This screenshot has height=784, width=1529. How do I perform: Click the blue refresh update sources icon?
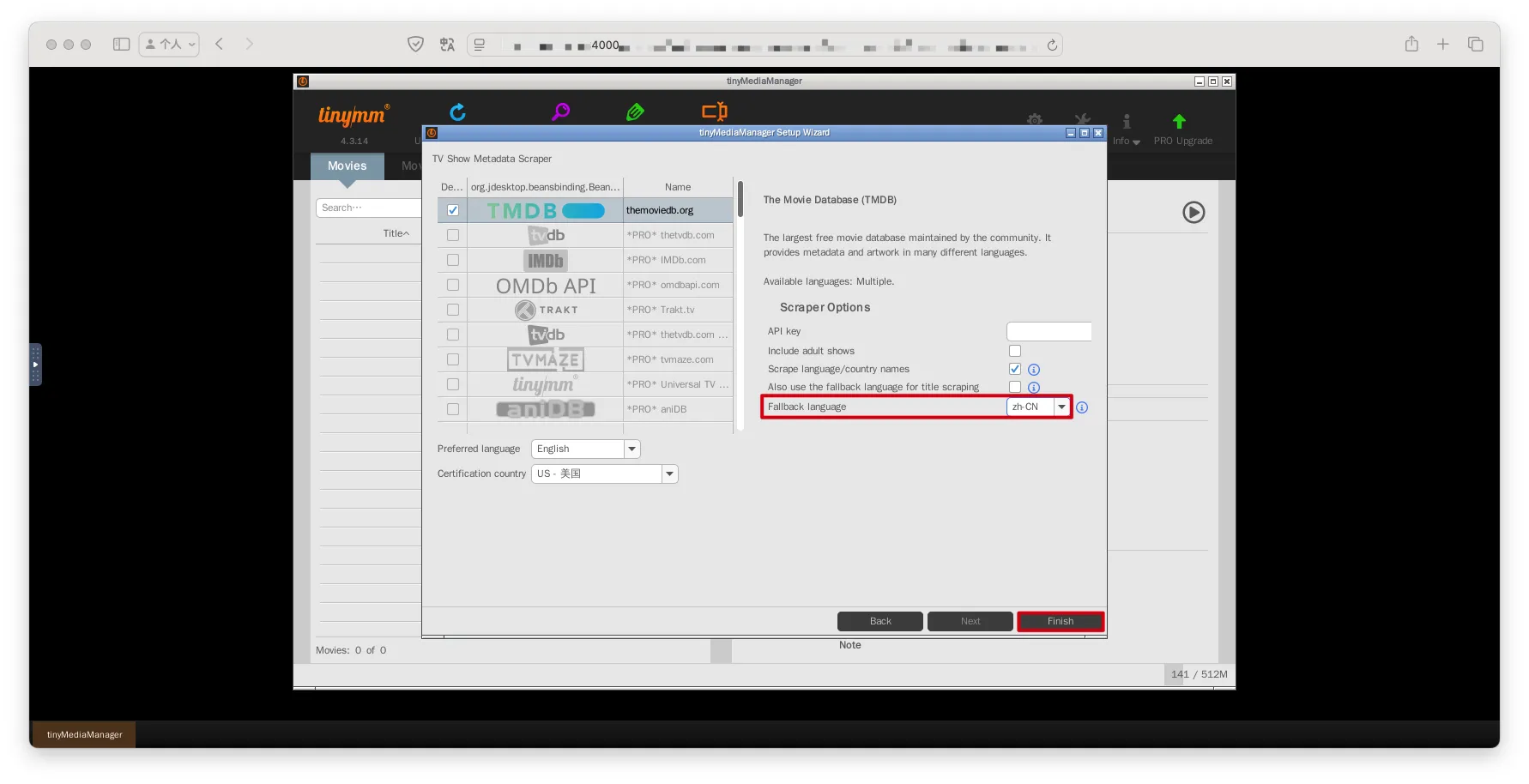457,112
